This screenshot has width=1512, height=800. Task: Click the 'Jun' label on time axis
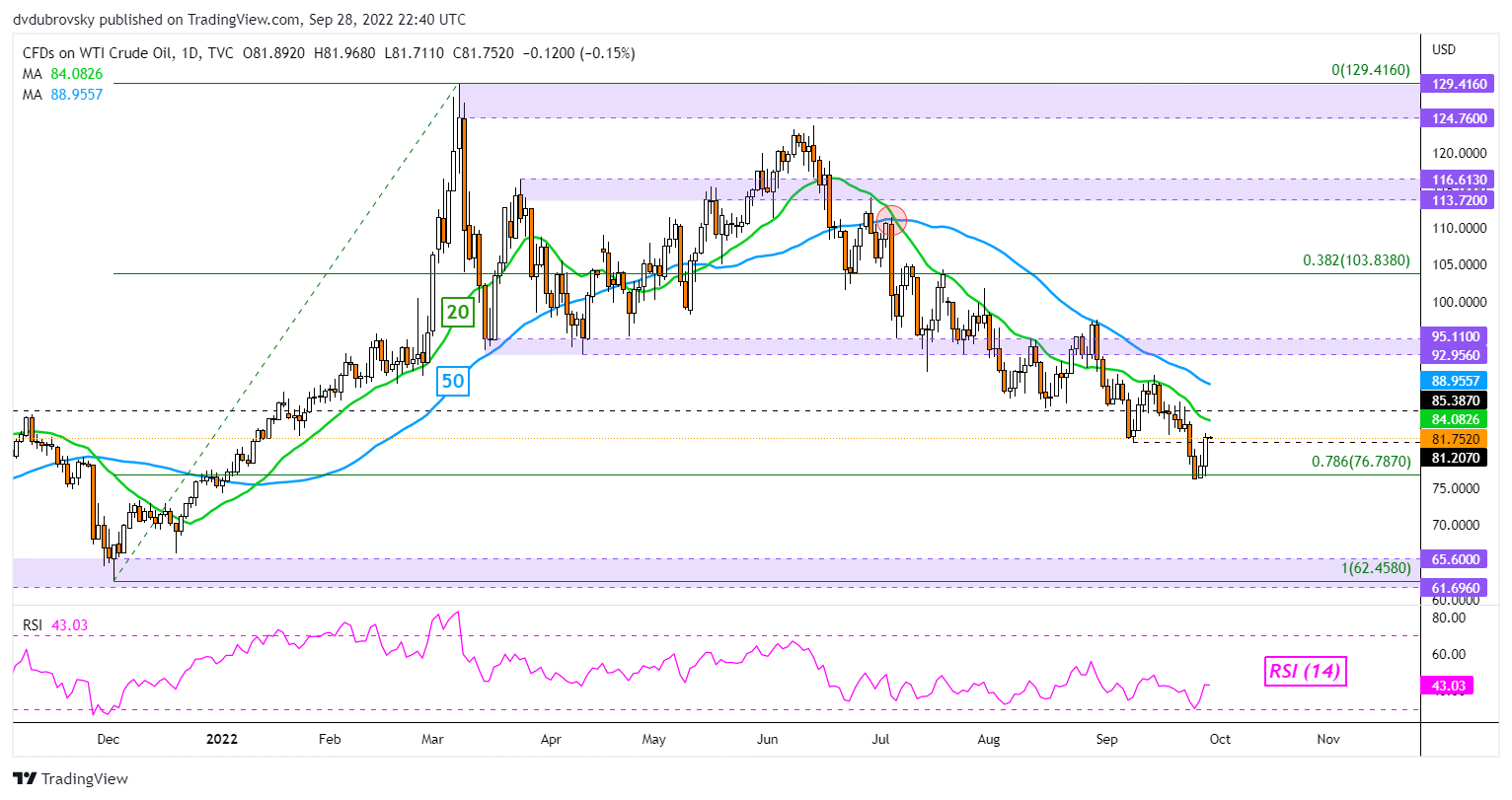[768, 739]
